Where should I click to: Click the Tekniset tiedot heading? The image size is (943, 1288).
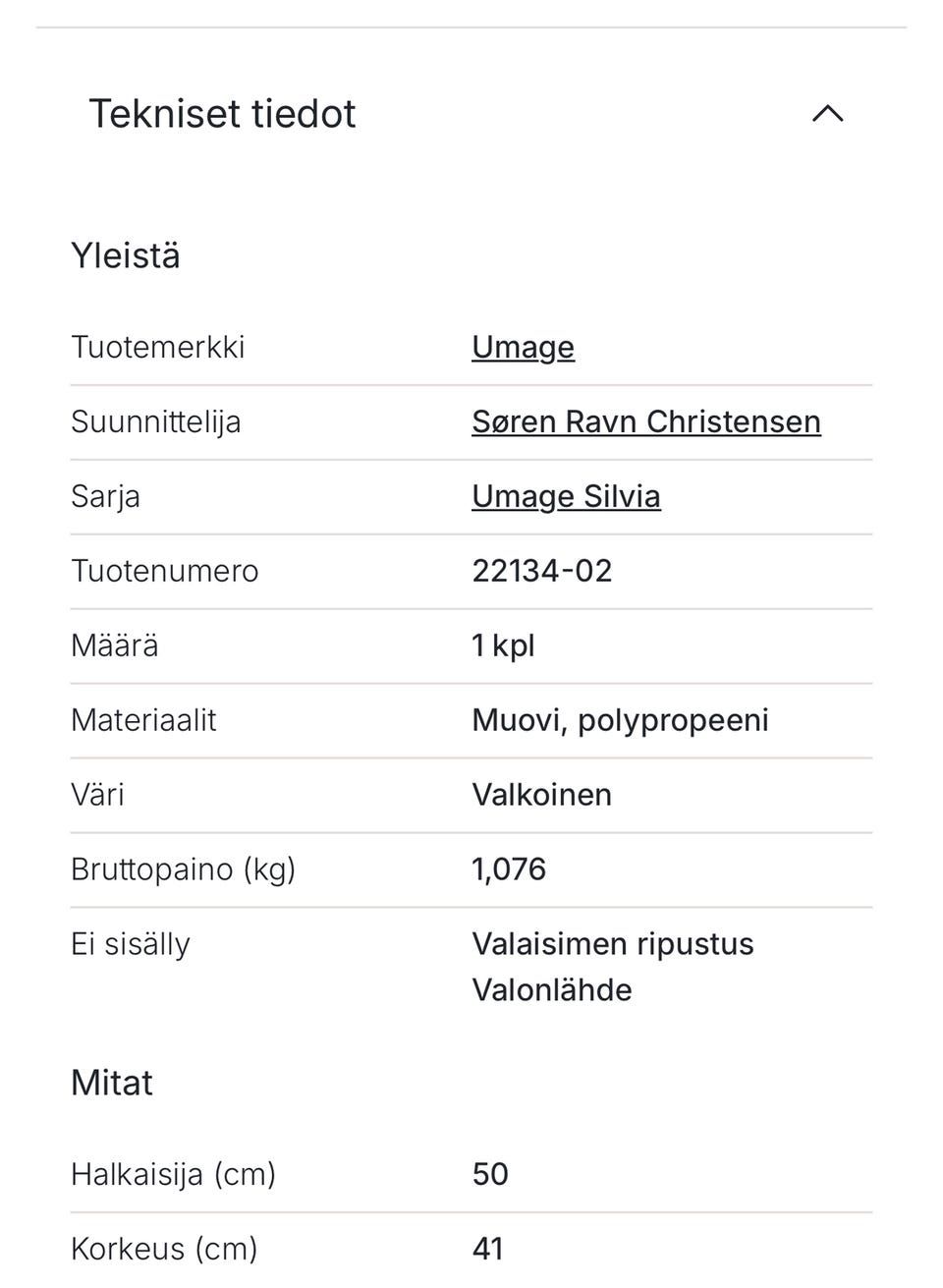coord(222,114)
